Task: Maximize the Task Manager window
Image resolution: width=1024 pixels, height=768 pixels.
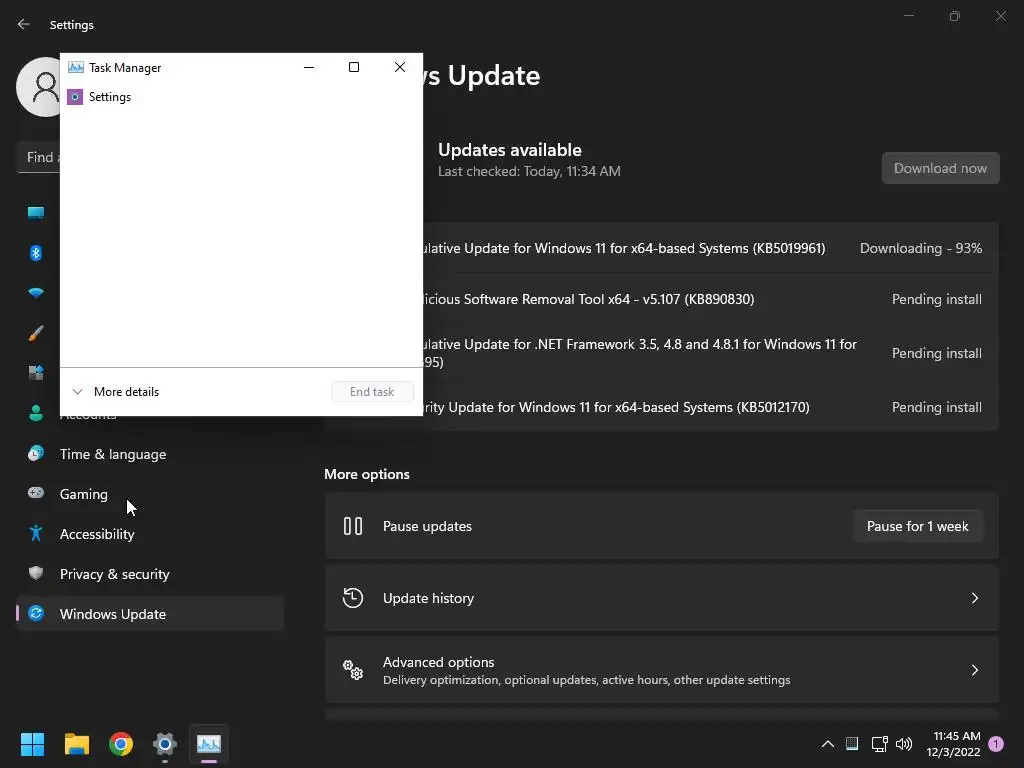Action: [354, 67]
